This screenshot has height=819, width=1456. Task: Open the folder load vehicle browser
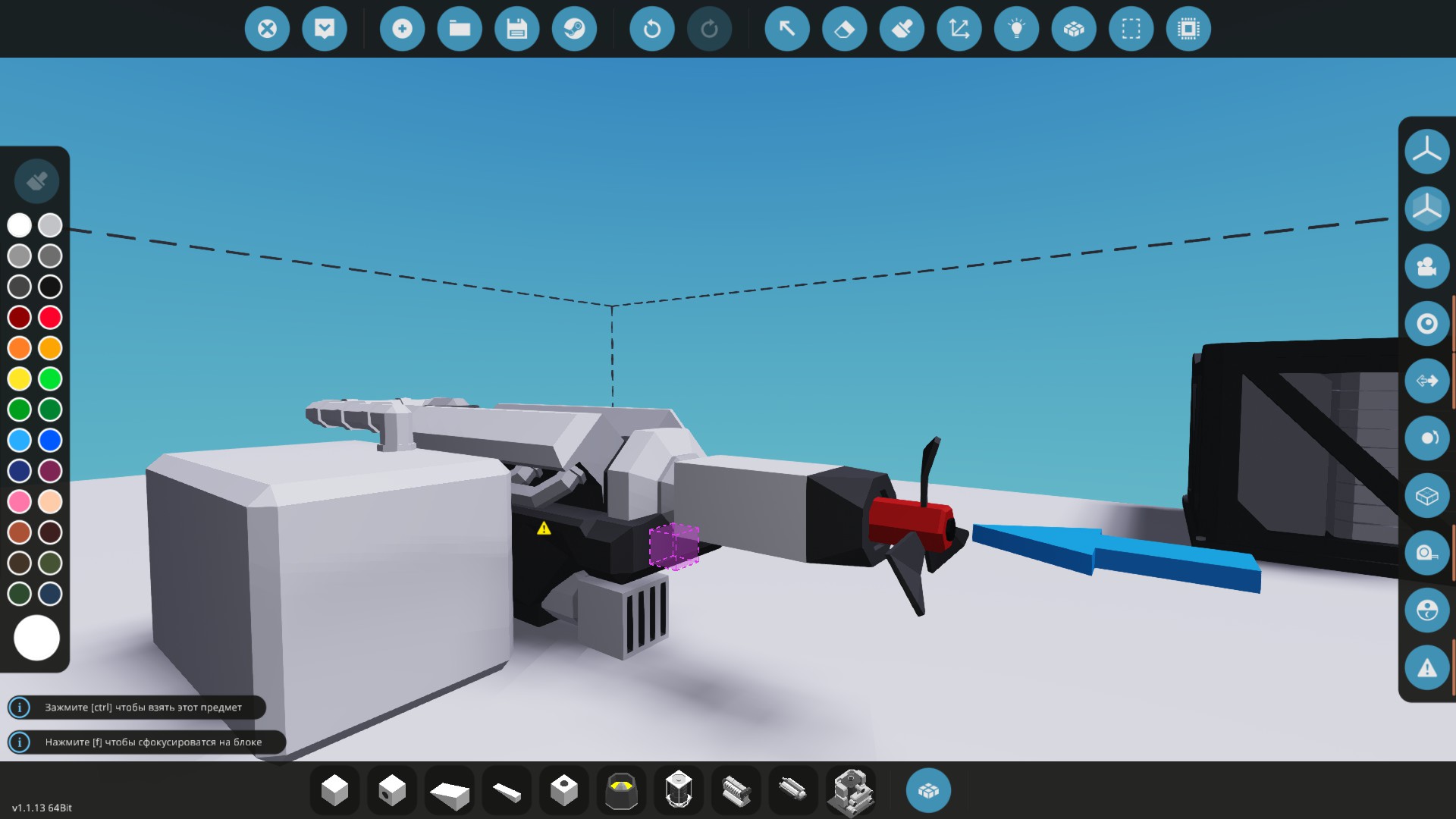tap(460, 29)
